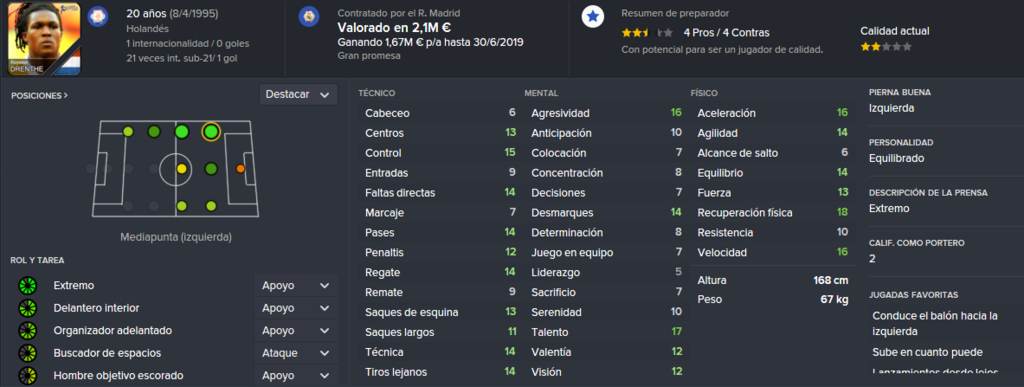Click the Hombre objetivo escorado wheel icon

tap(28, 376)
